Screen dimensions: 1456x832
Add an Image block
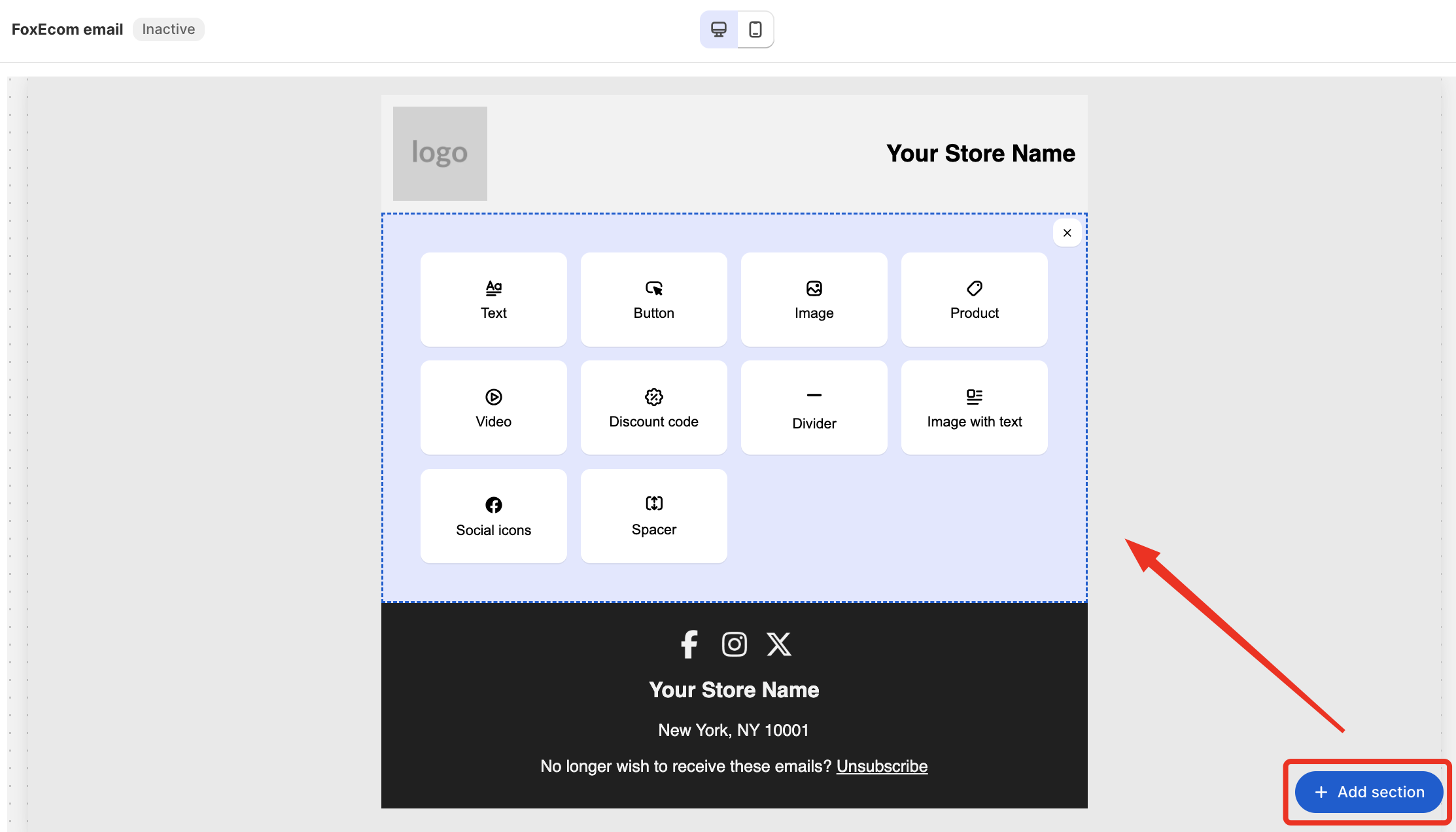point(814,300)
